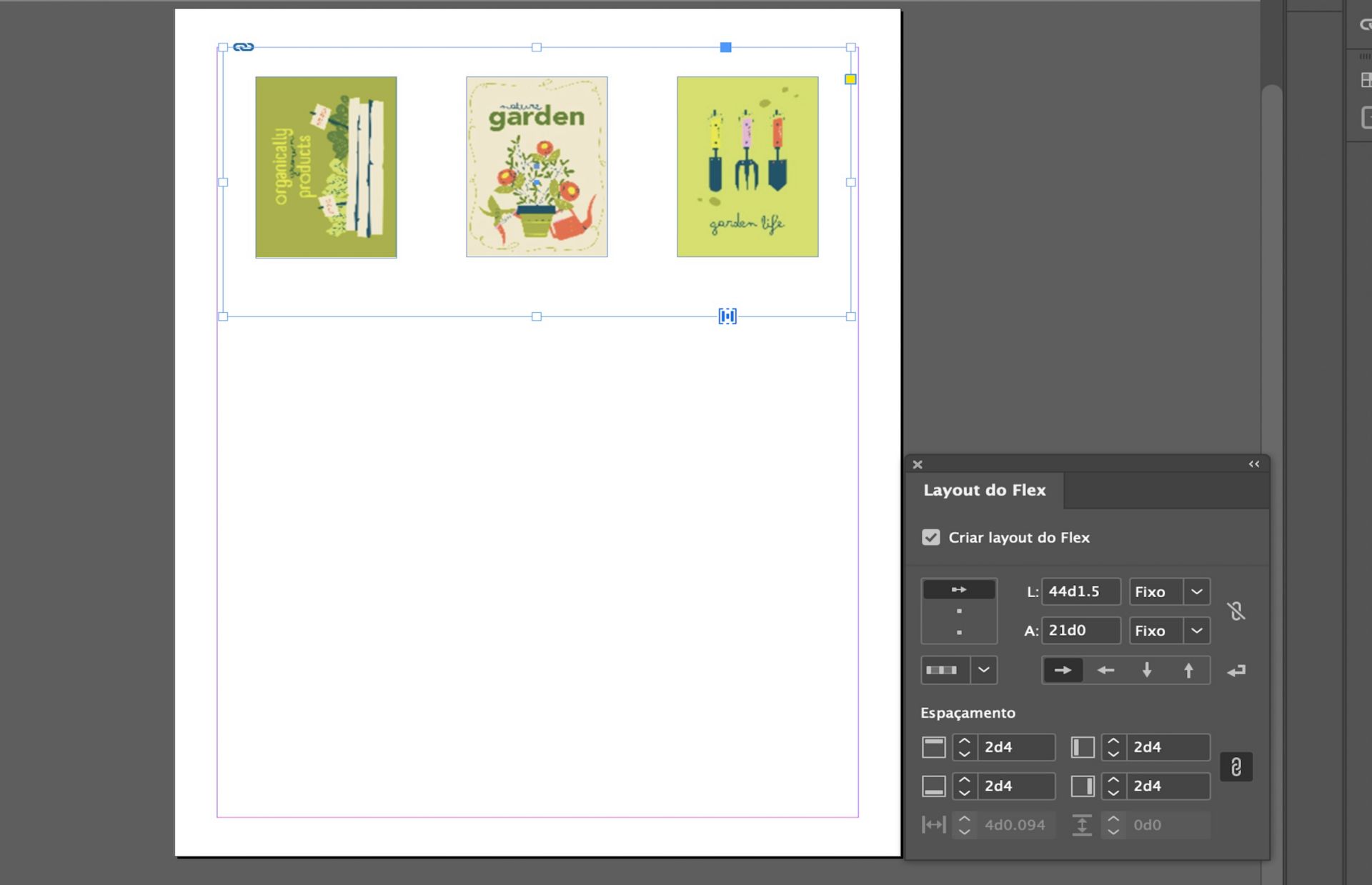Viewport: 1372px width, 885px height.
Task: Select the leftward flex direction arrow
Action: click(x=1106, y=669)
